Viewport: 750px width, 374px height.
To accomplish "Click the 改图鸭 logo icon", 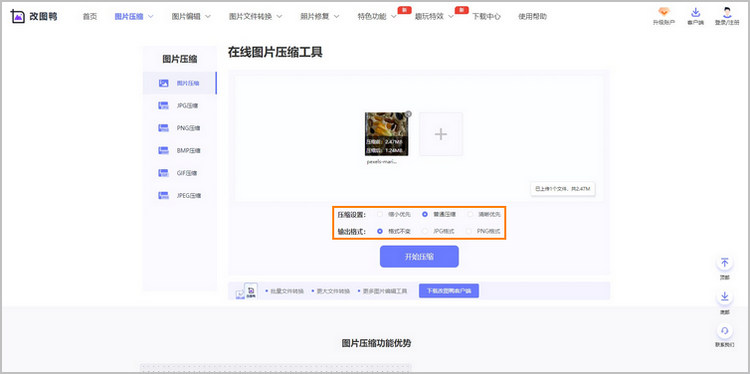I will click(x=18, y=16).
